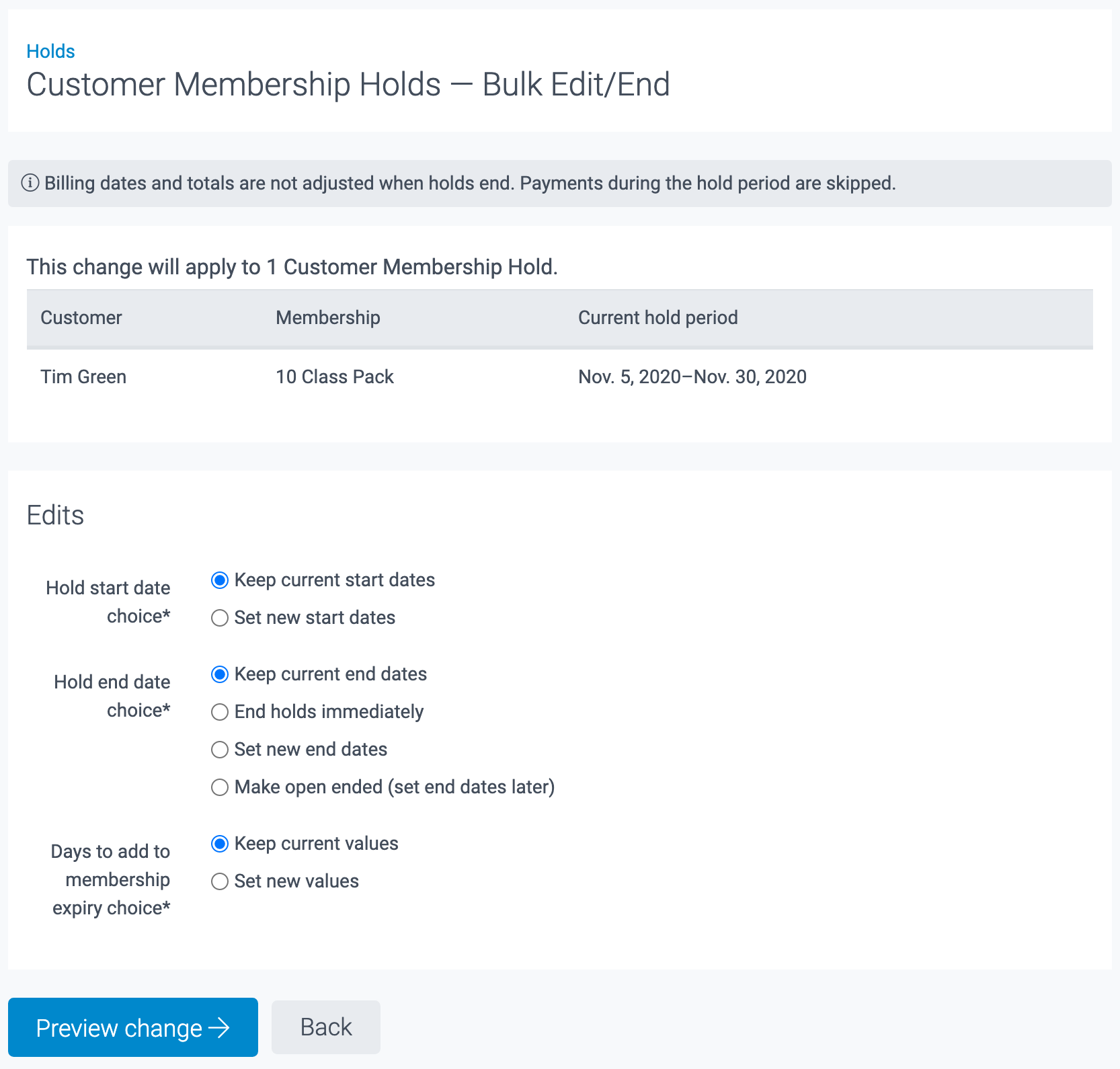Image resolution: width=1120 pixels, height=1069 pixels.
Task: Click the Current hold period header
Action: 658,317
